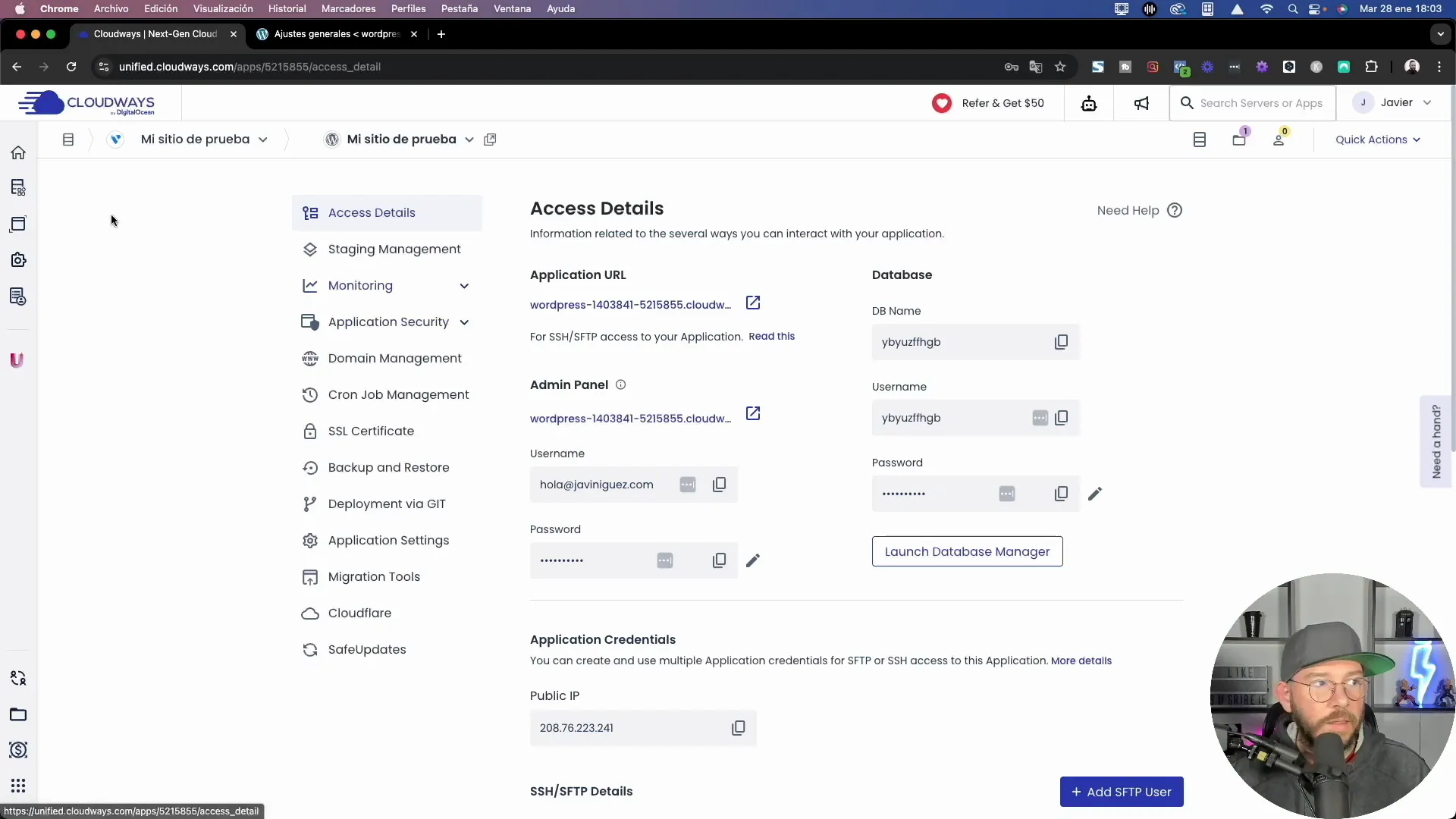Open SSL Certificate section
Image resolution: width=1456 pixels, height=819 pixels.
tap(387, 431)
